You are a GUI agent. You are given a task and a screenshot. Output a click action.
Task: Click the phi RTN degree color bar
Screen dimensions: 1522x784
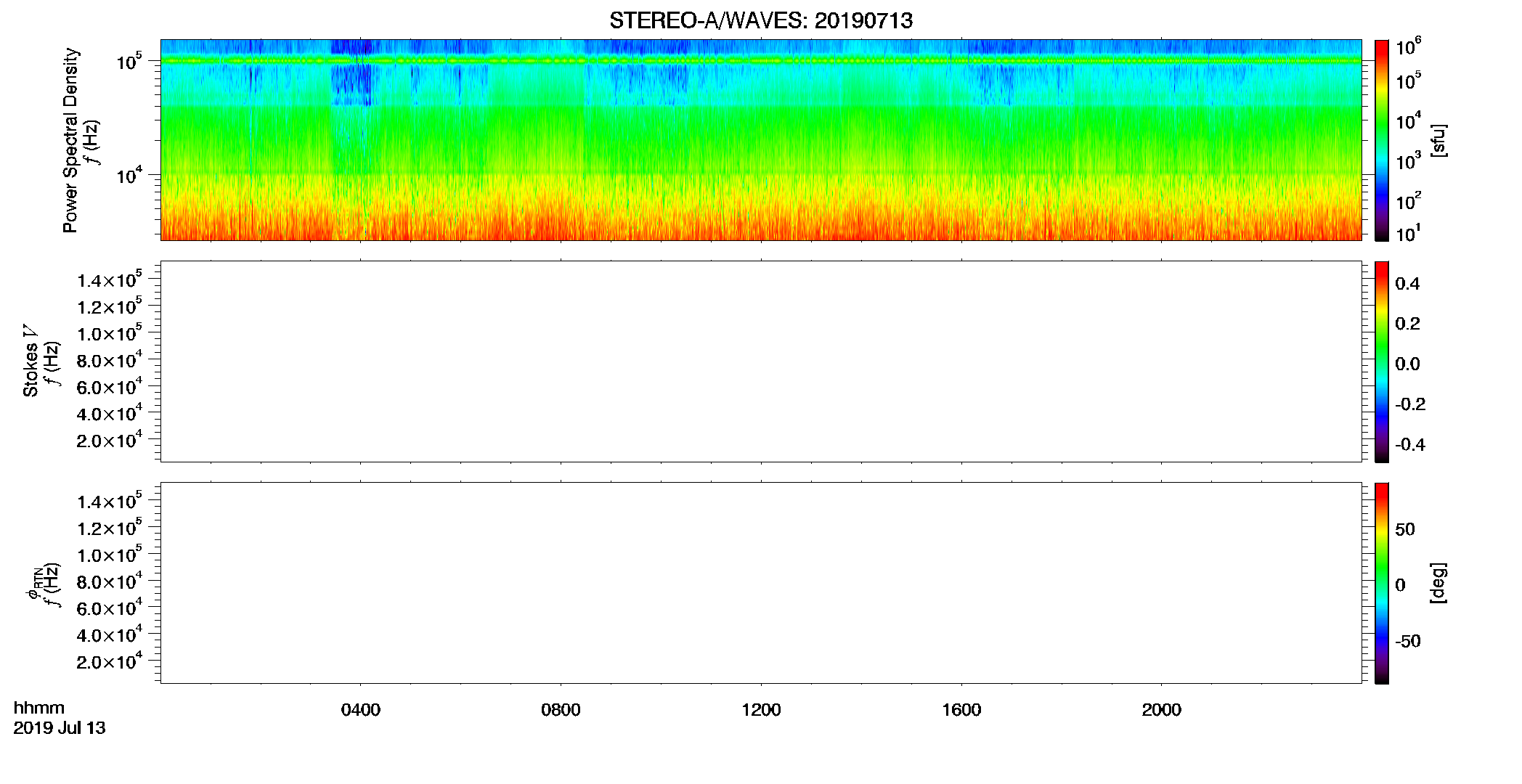pyautogui.click(x=1382, y=583)
